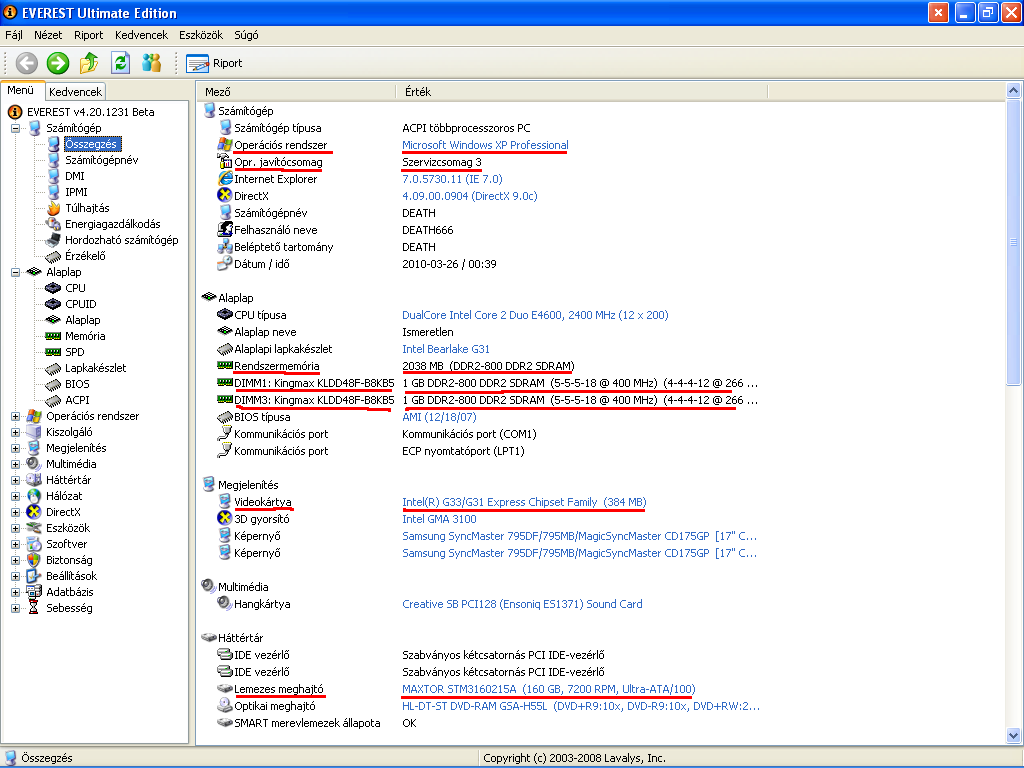Image resolution: width=1024 pixels, height=768 pixels.
Task: Collapse the Alaplap tree node
Action: click(x=15, y=272)
